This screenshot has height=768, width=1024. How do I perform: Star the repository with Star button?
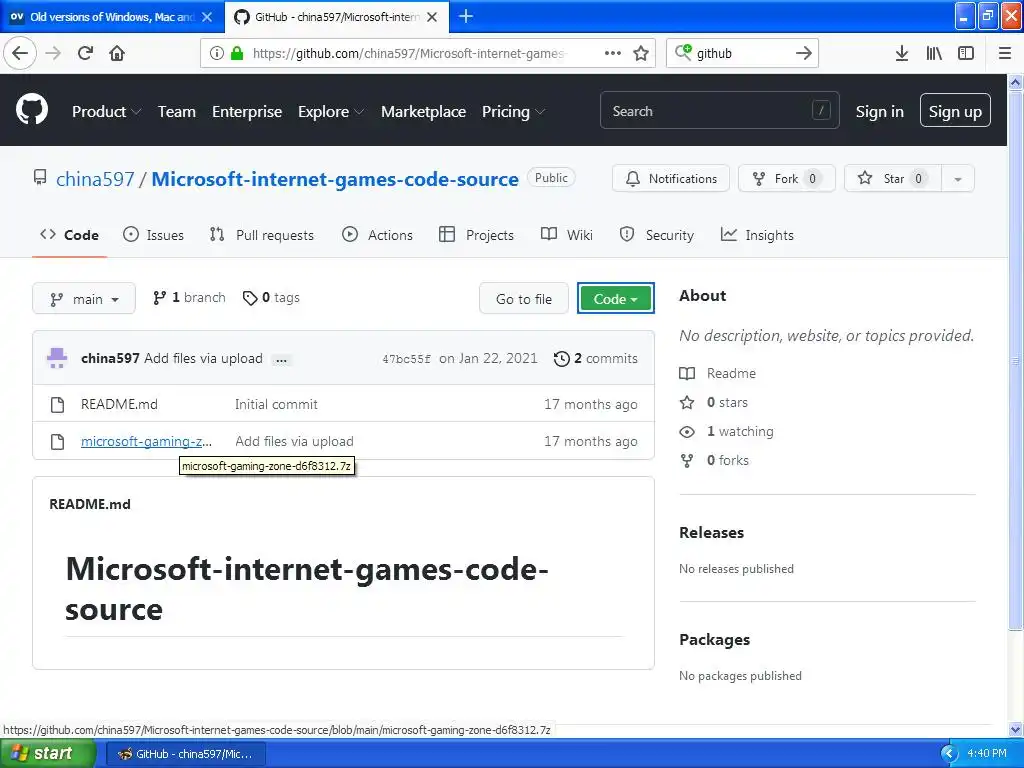pos(893,179)
